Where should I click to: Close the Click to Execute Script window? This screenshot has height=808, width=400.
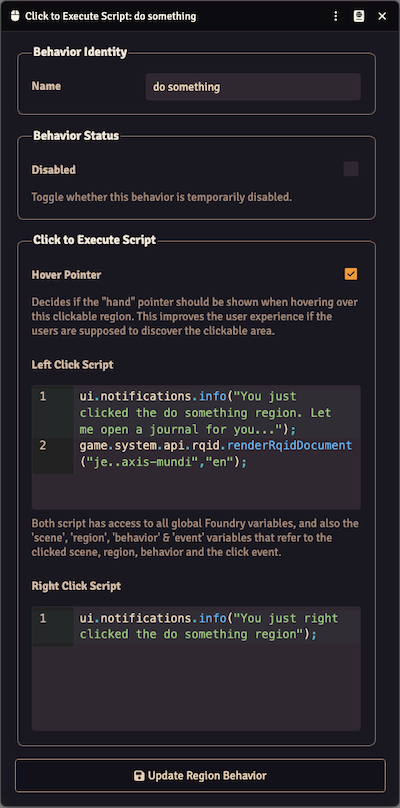click(382, 16)
